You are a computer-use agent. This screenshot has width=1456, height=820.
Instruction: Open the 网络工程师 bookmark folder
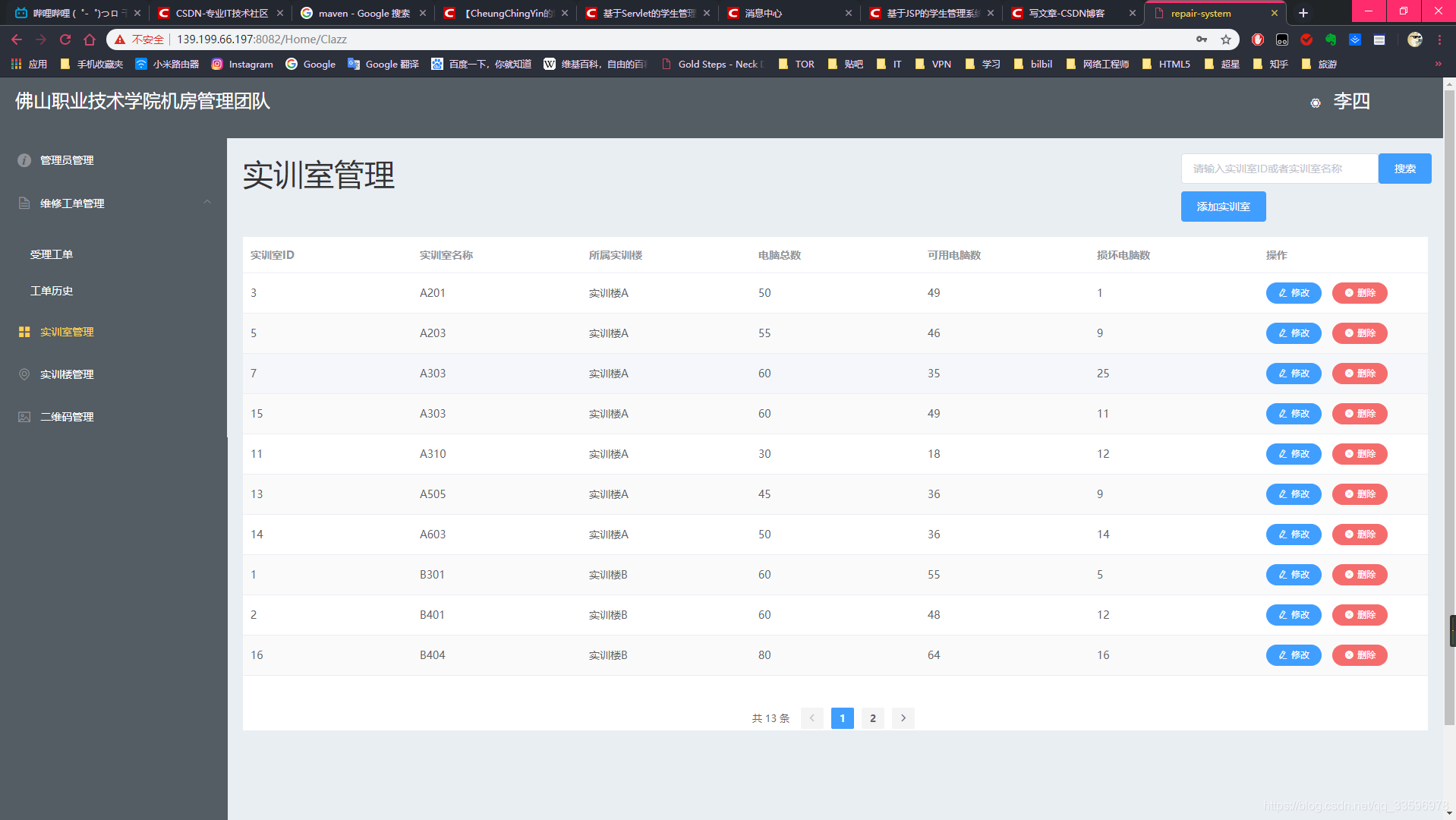[x=1097, y=64]
